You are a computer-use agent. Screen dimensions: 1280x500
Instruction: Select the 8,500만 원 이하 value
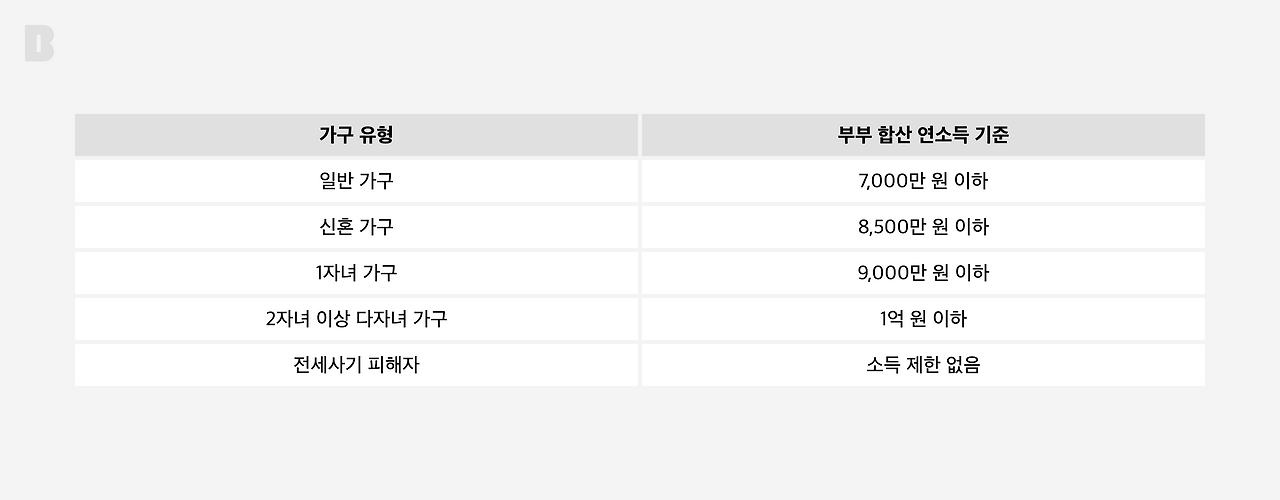pos(923,227)
